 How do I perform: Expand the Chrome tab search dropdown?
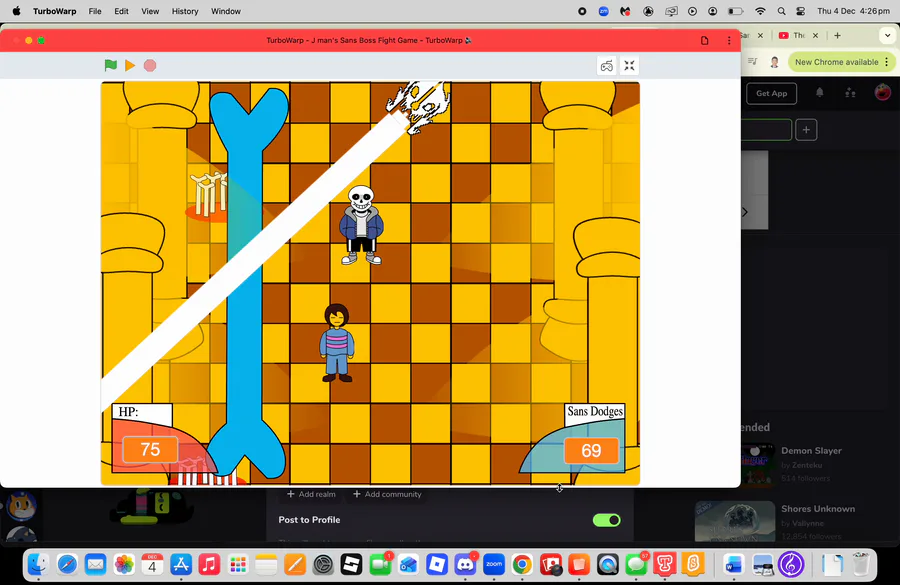(x=887, y=36)
